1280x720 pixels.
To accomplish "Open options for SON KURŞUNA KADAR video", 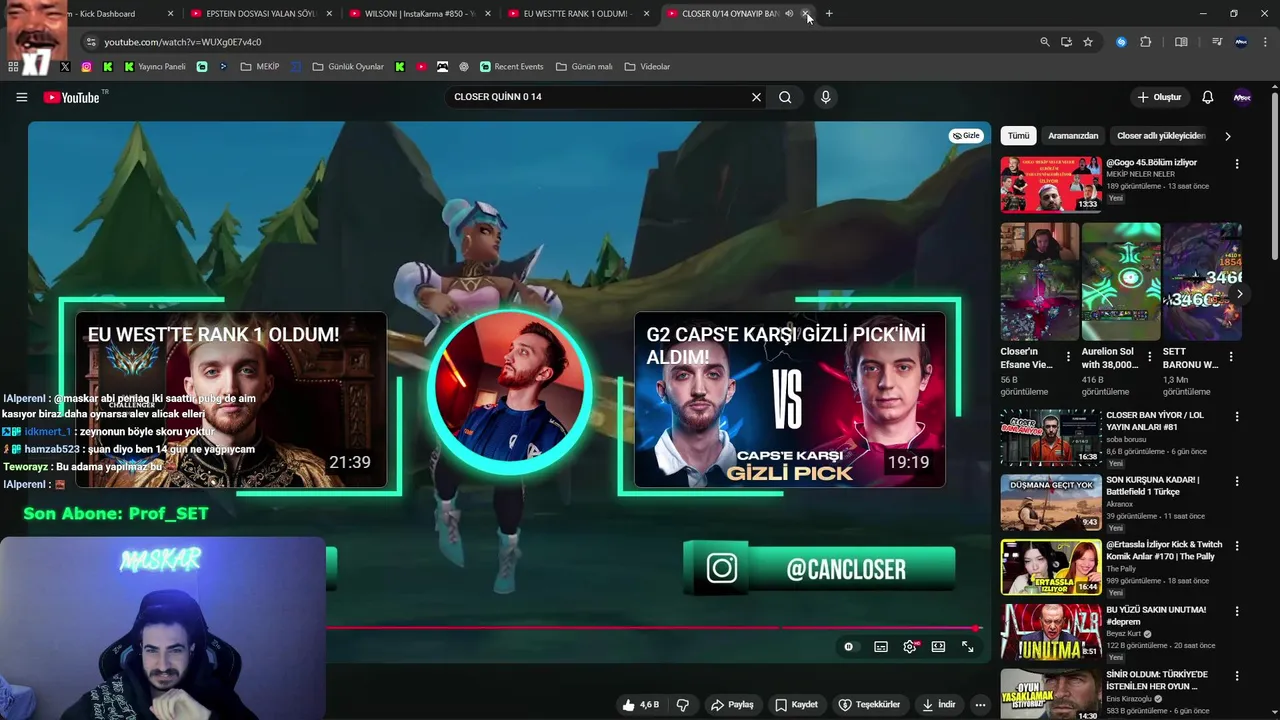I will (x=1237, y=481).
